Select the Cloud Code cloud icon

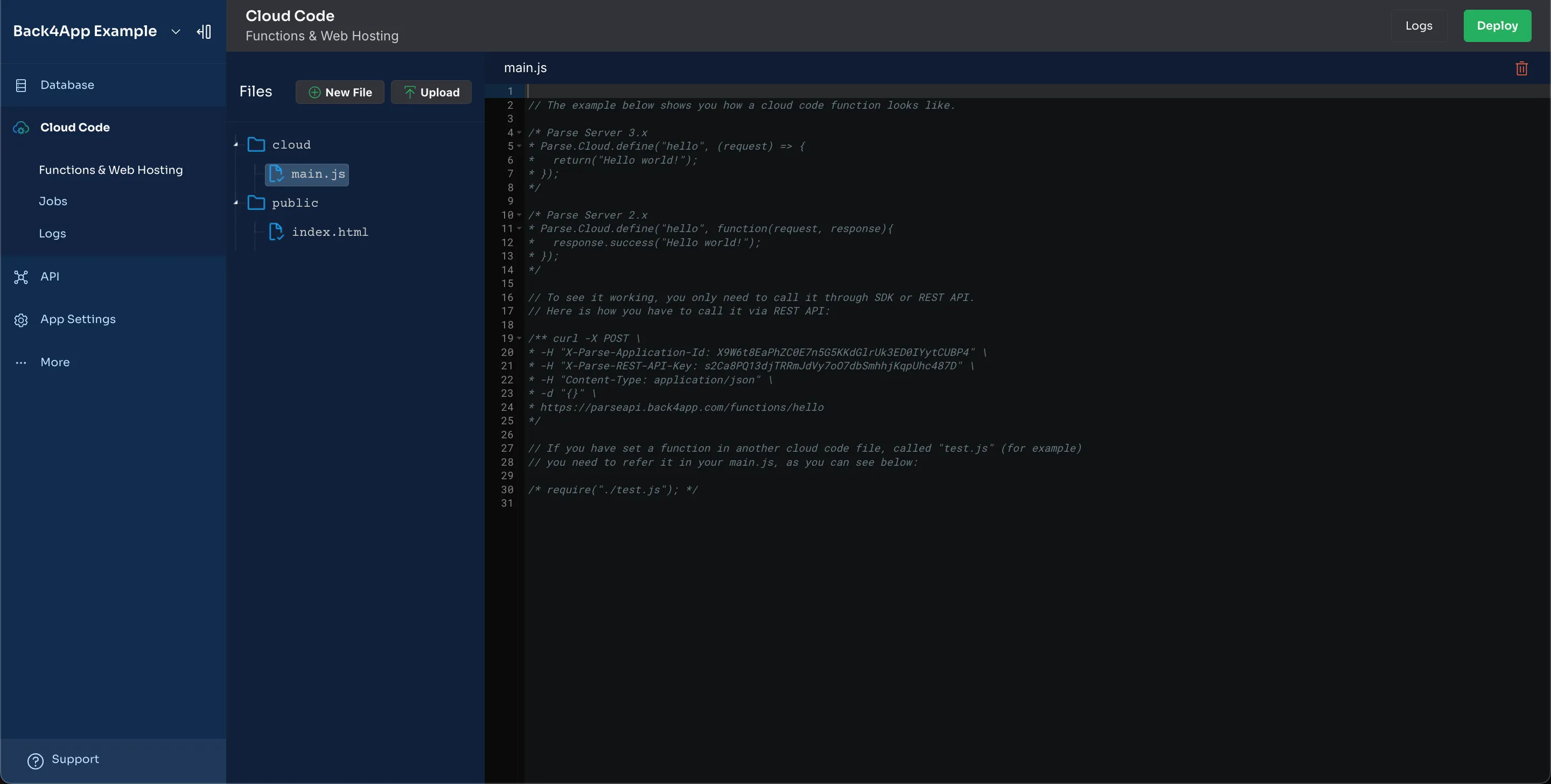(x=21, y=128)
